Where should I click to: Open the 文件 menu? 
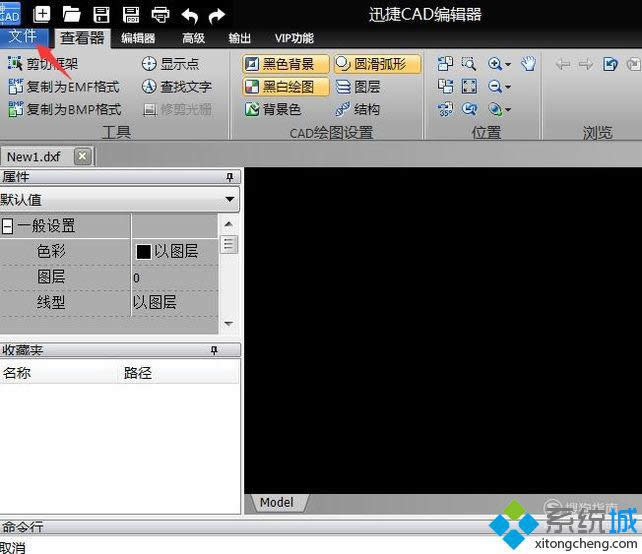(23, 37)
